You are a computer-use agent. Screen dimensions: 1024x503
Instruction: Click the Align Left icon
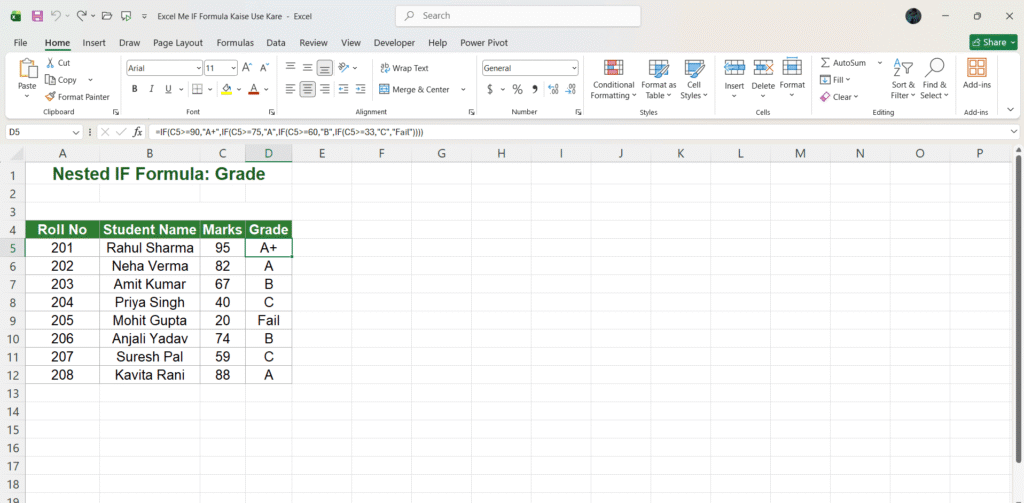click(290, 89)
